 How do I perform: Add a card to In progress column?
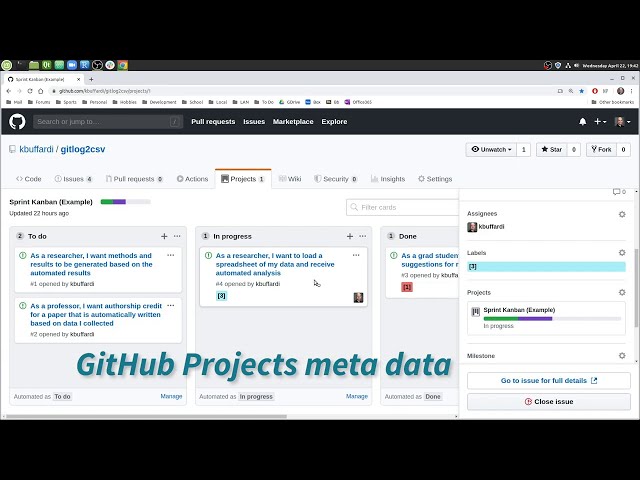pyautogui.click(x=350, y=236)
